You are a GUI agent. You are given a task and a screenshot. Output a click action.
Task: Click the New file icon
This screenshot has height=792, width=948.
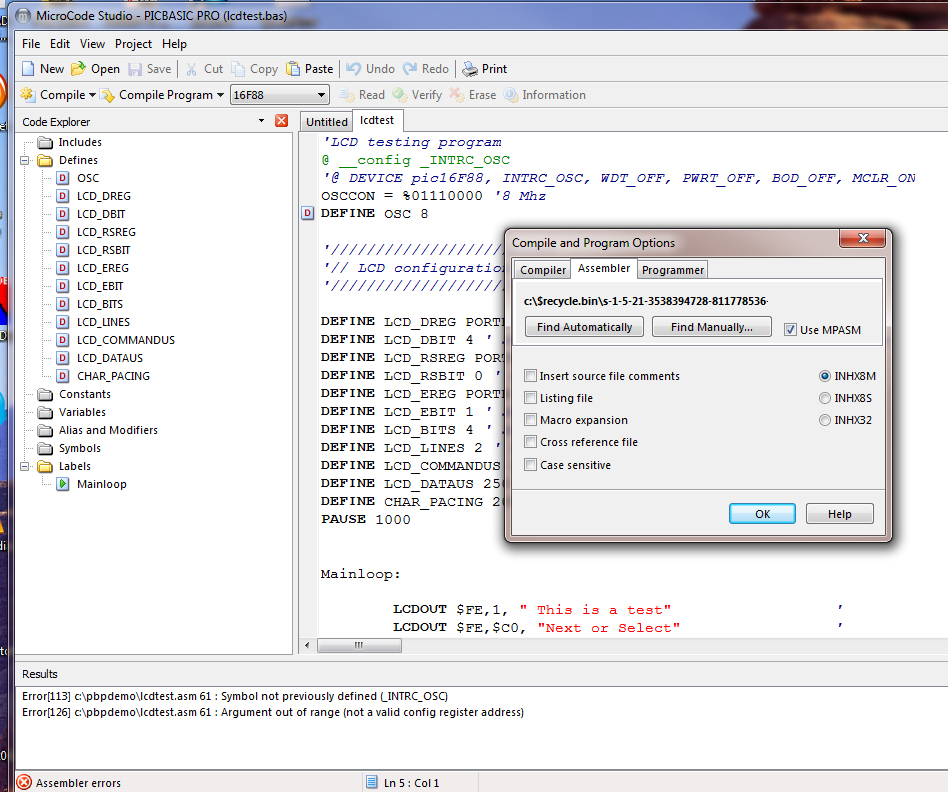(x=28, y=69)
